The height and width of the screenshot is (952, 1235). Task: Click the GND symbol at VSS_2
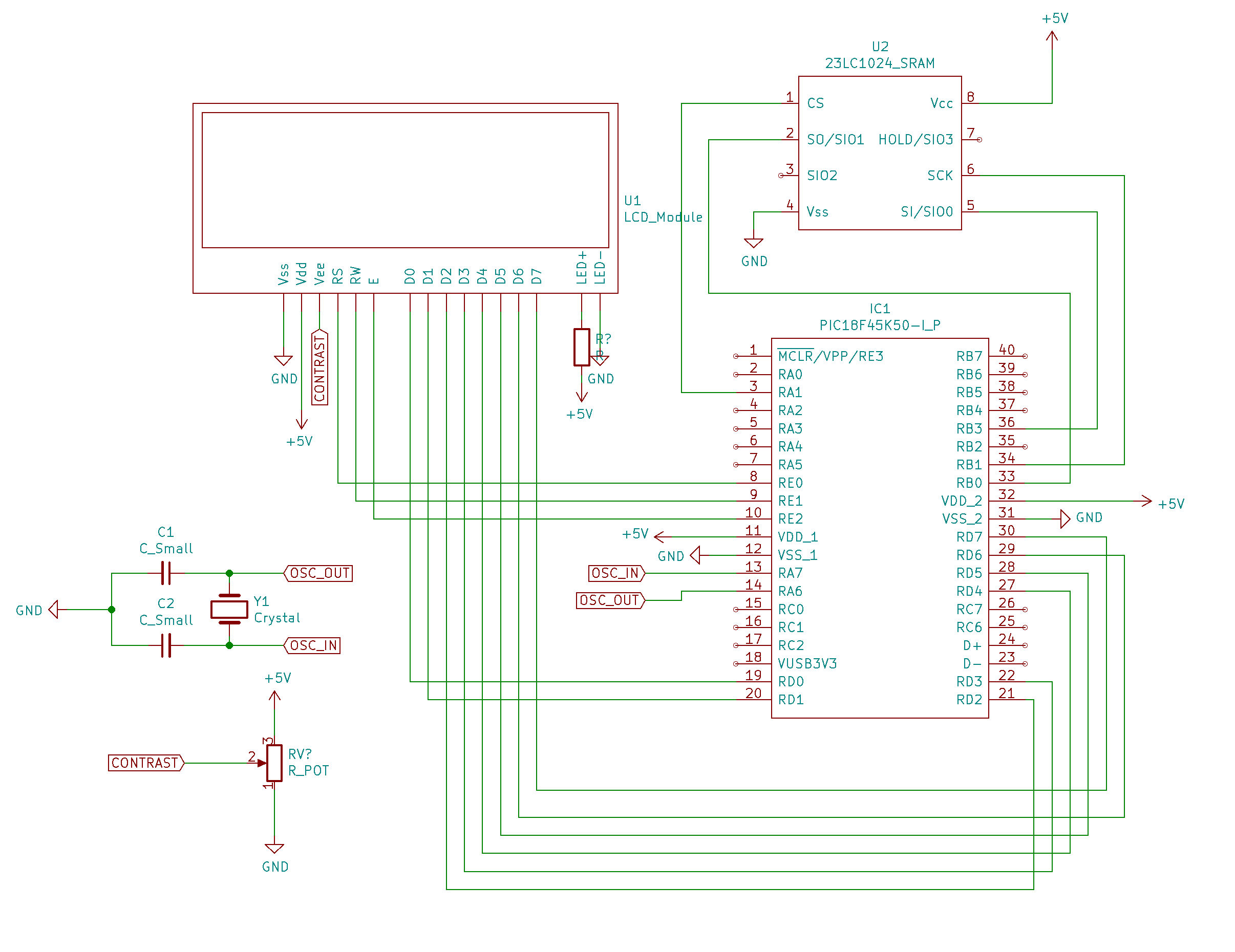(1064, 518)
